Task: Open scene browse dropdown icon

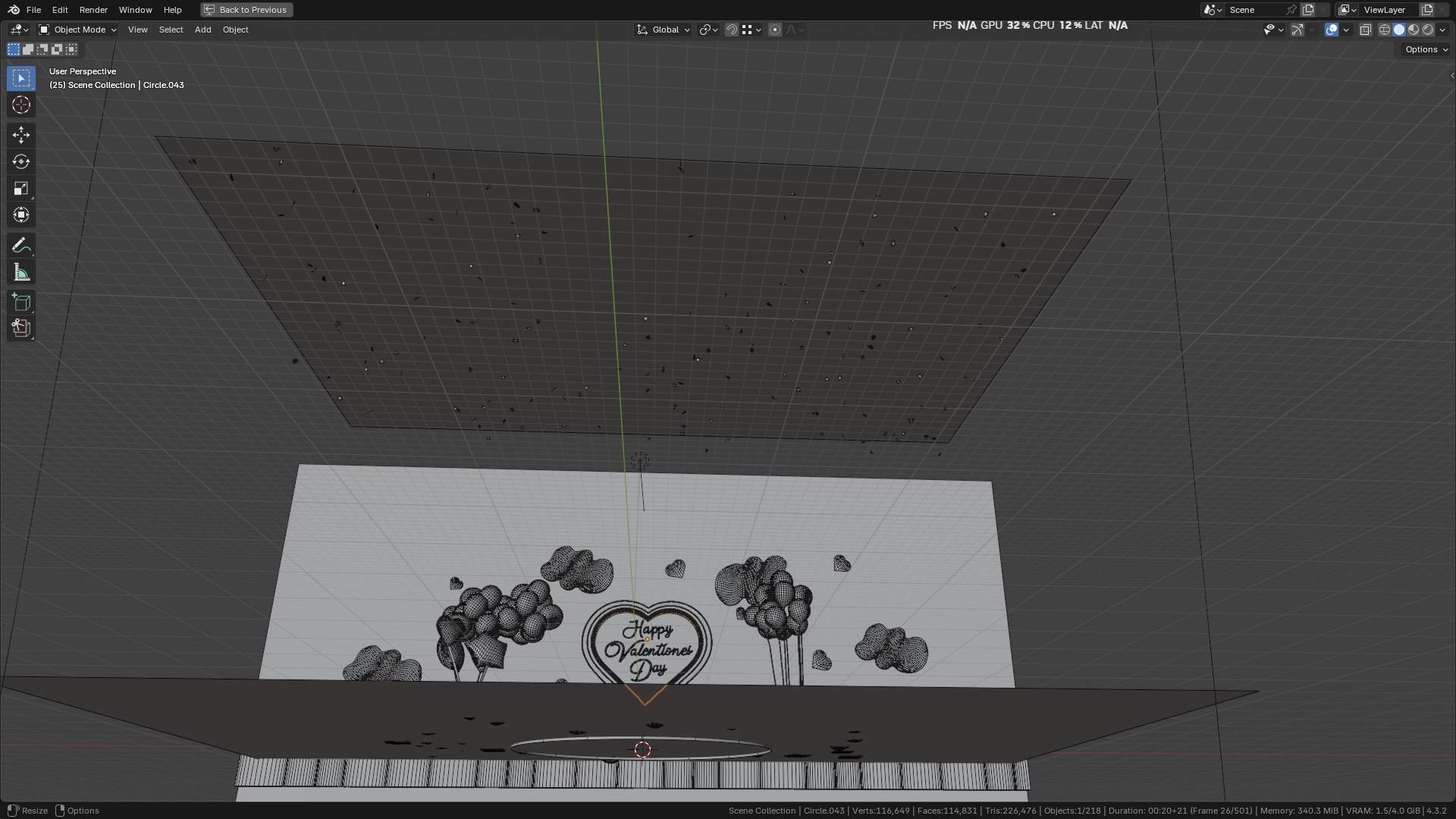Action: (x=1212, y=10)
